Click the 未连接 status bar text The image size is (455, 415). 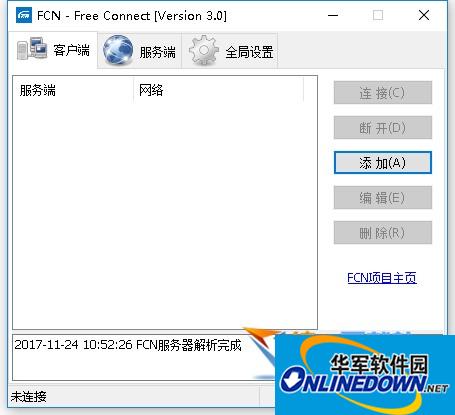[x=28, y=396]
